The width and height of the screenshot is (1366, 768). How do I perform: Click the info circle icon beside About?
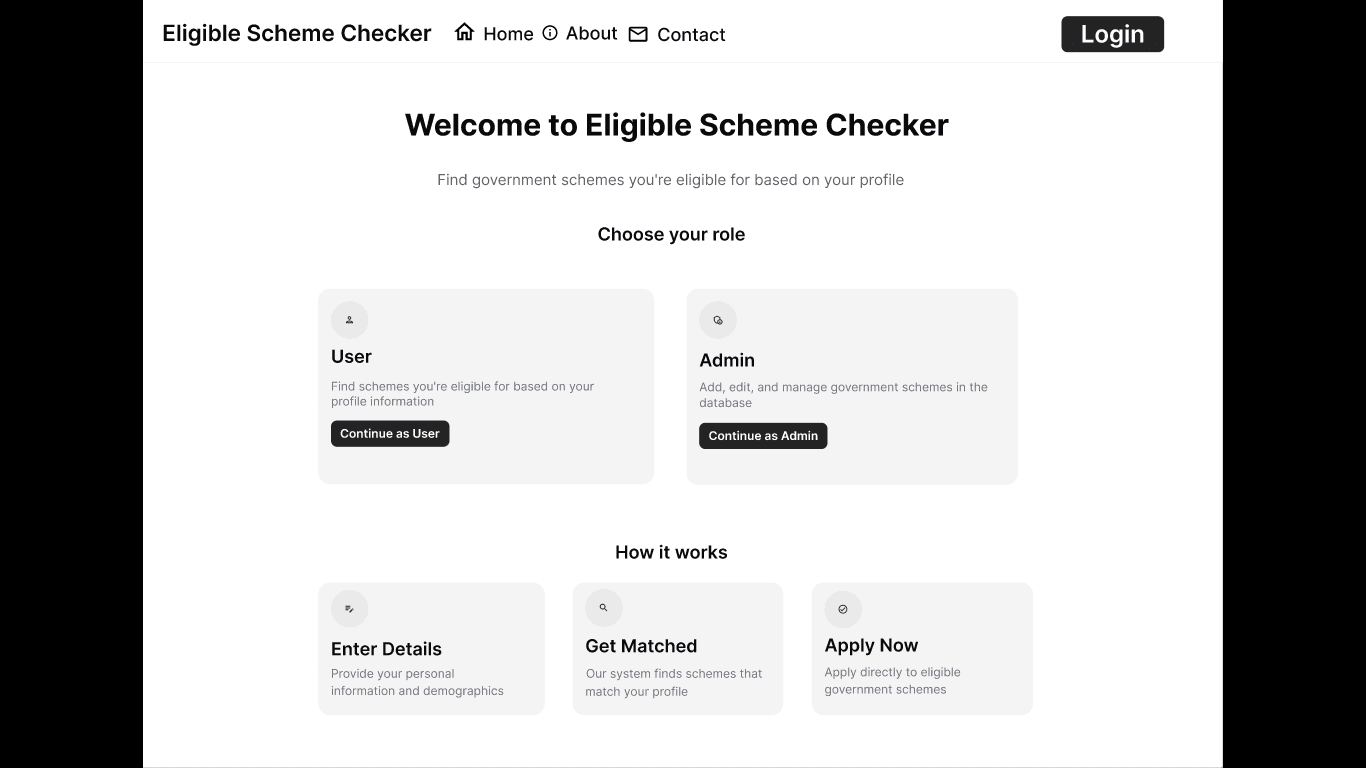[x=550, y=33]
